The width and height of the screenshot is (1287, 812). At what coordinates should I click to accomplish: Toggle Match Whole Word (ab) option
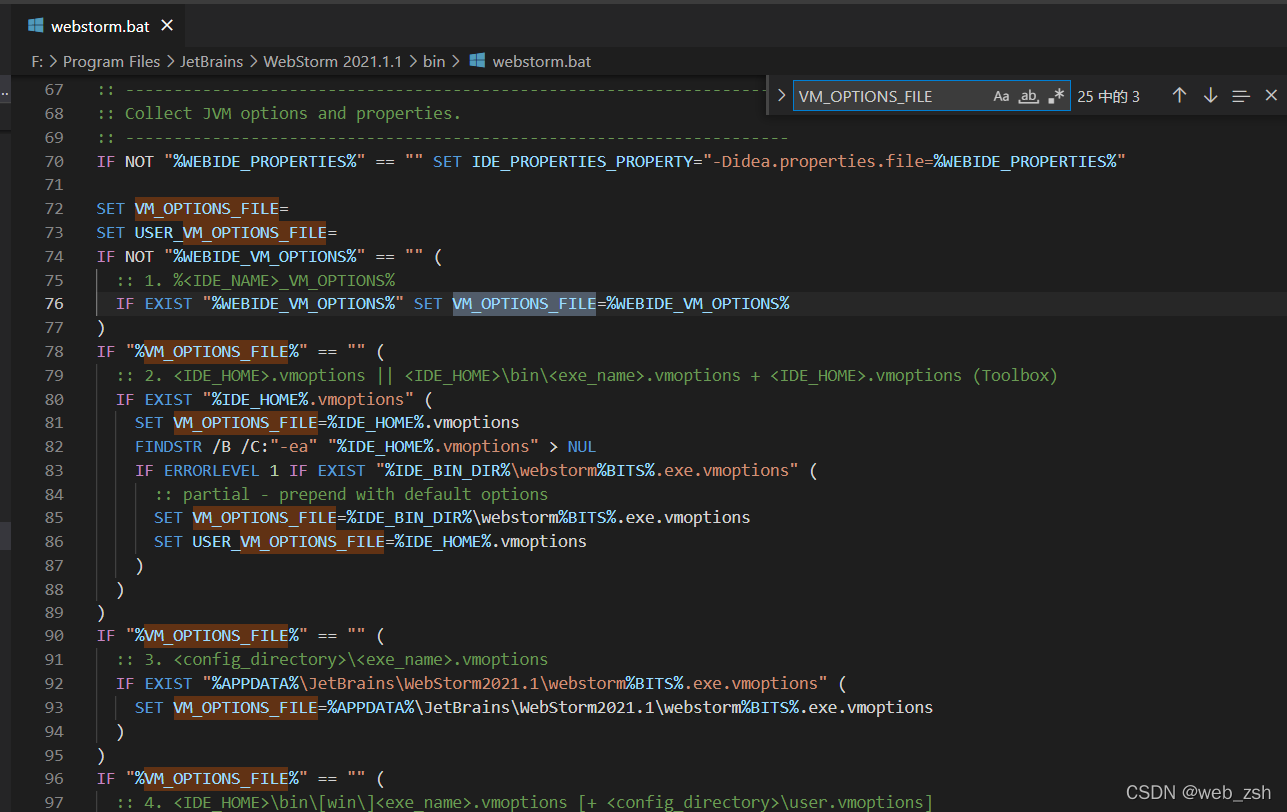pyautogui.click(x=1029, y=96)
